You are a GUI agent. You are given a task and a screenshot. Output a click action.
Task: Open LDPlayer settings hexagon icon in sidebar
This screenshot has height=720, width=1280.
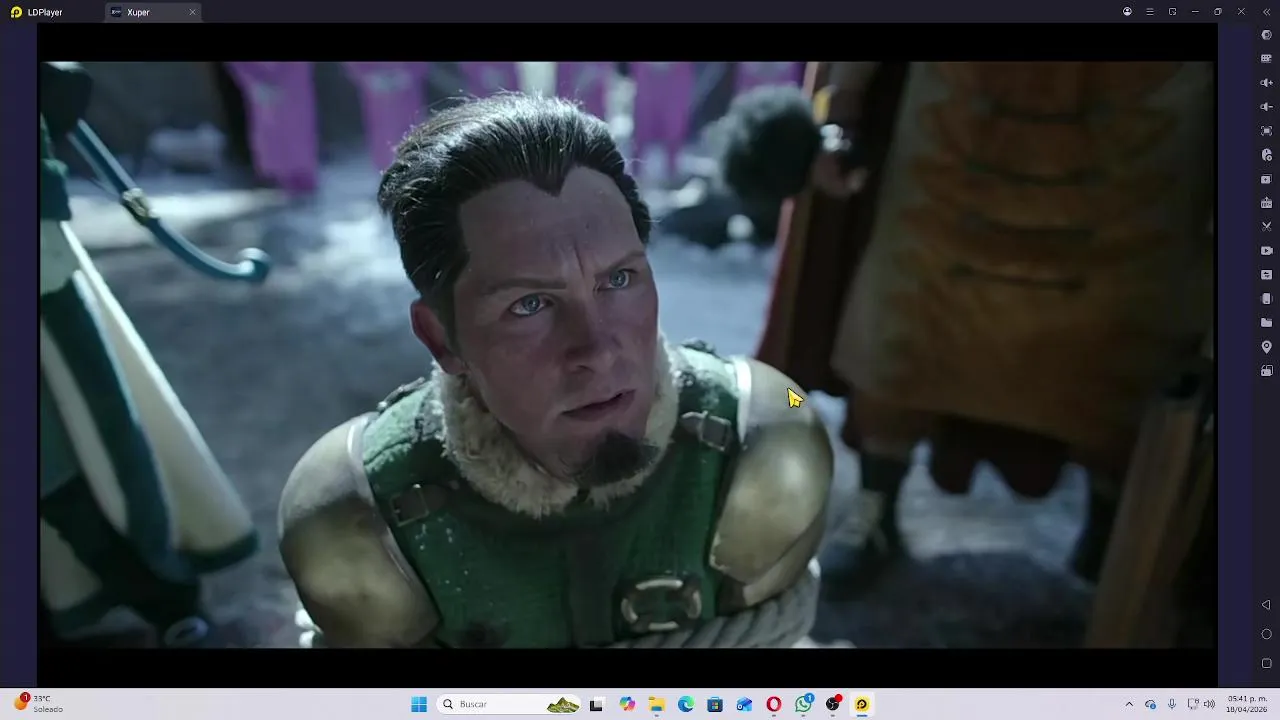(x=1266, y=35)
